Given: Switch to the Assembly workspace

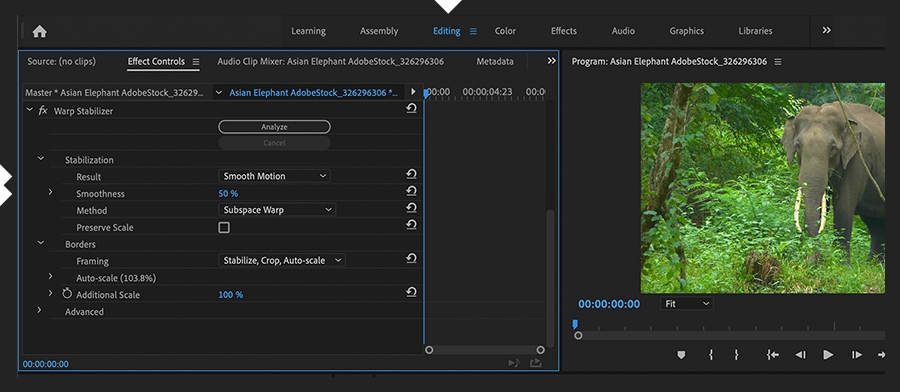Looking at the screenshot, I should coord(379,31).
